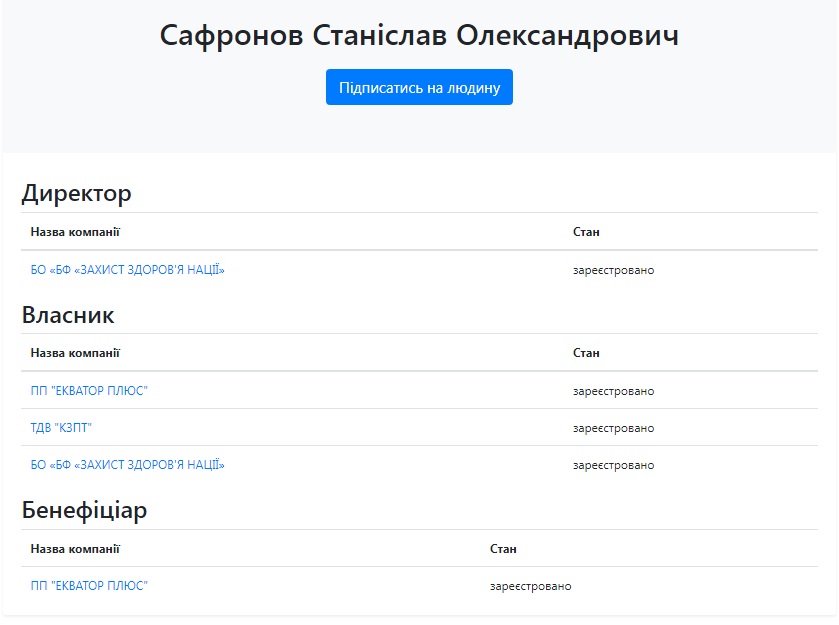Click "Стан" column header in Бенефіціар table
839x625 pixels.
click(503, 549)
